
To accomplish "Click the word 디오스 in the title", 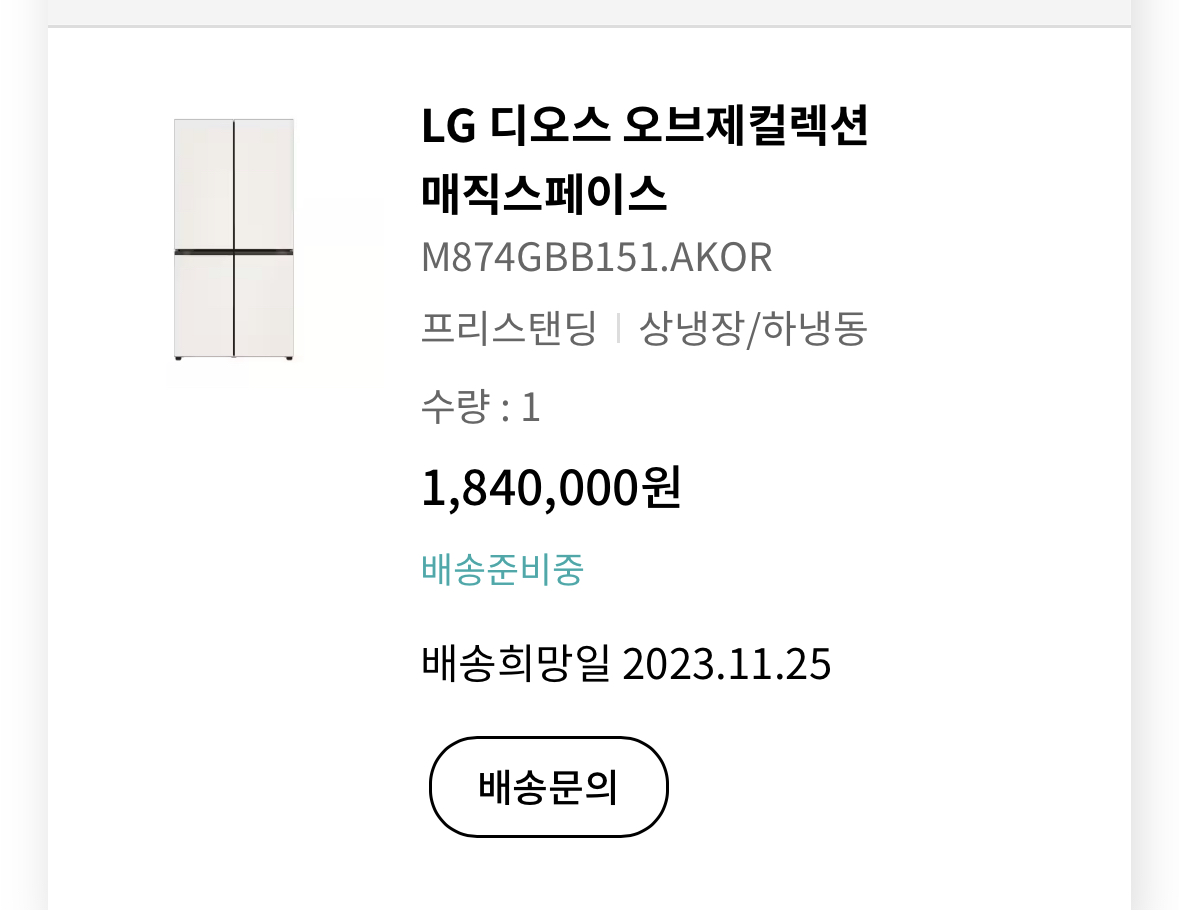I will point(550,125).
